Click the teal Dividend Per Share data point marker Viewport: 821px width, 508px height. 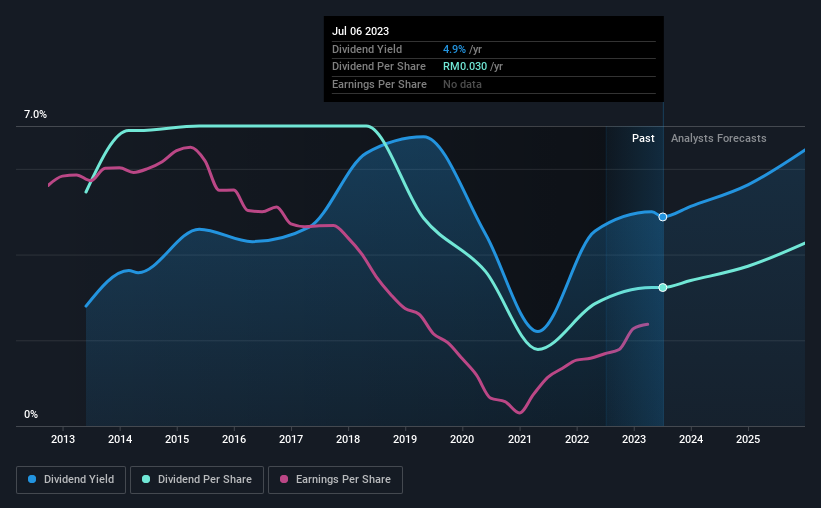coord(663,288)
